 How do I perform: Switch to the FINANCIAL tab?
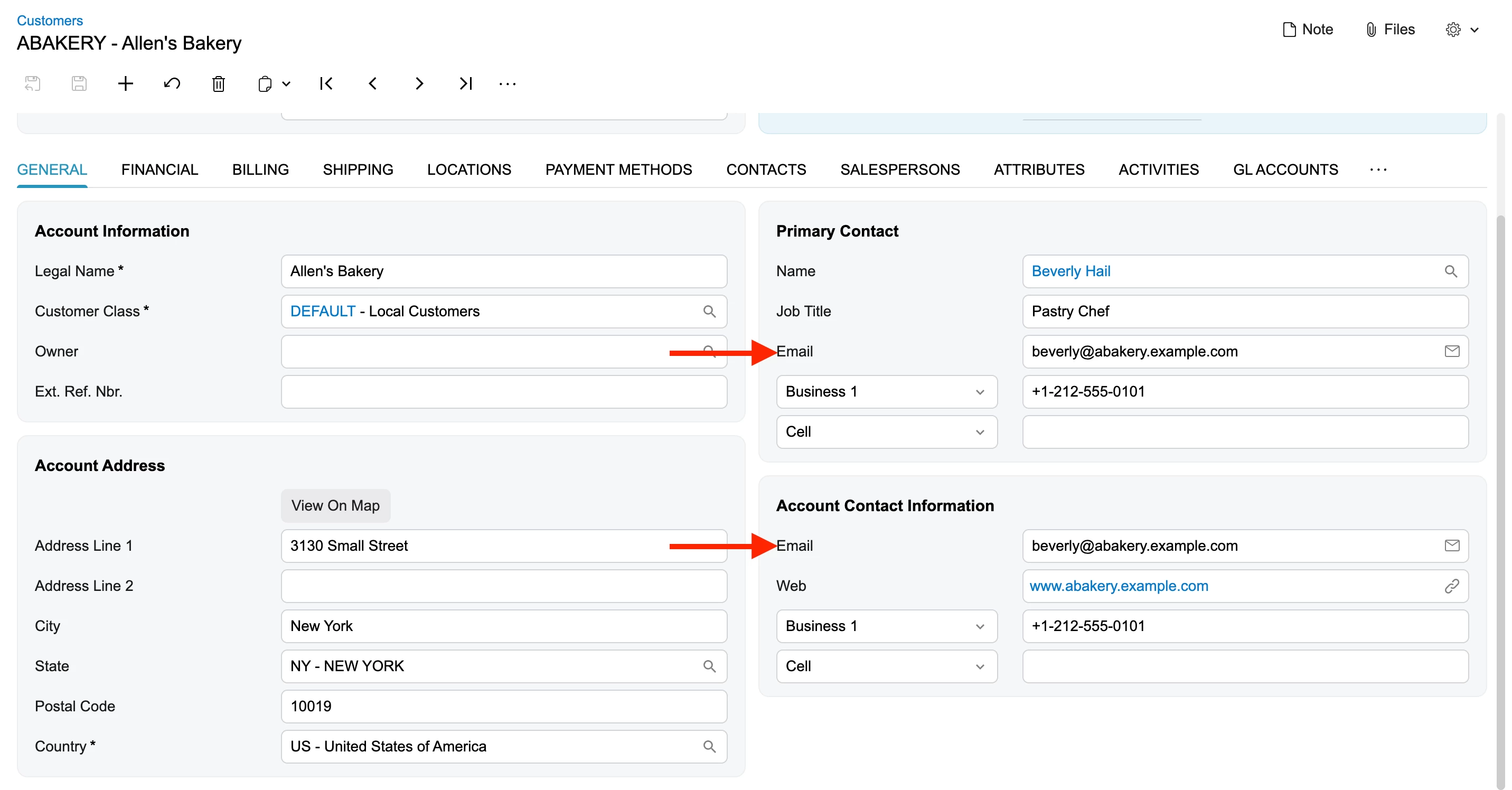tap(159, 170)
